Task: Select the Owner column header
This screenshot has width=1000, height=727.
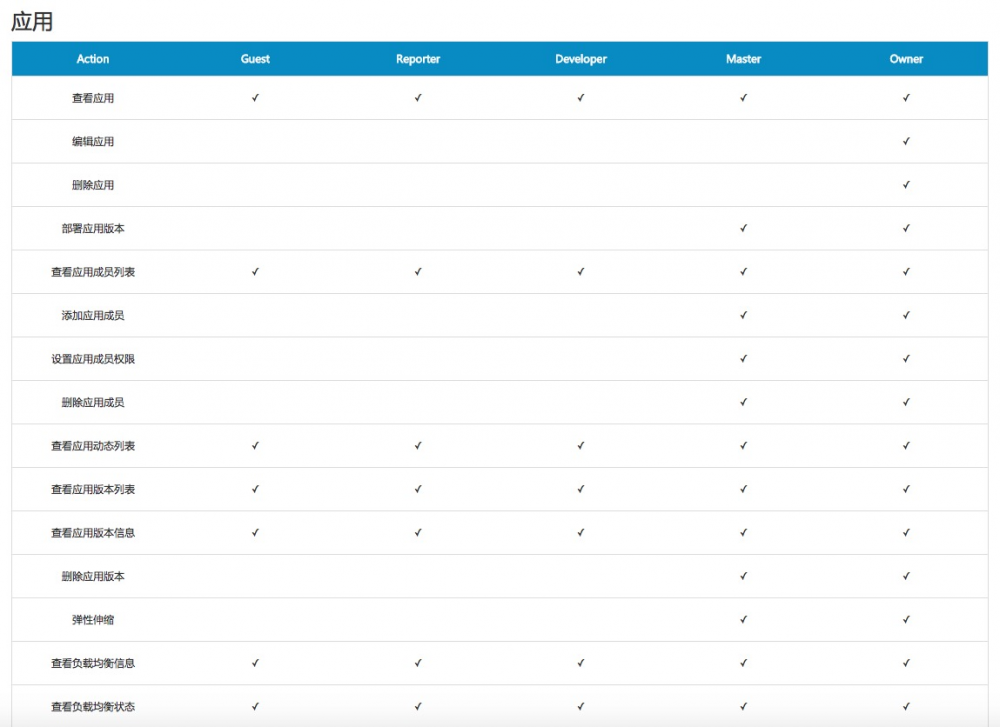Action: point(905,59)
